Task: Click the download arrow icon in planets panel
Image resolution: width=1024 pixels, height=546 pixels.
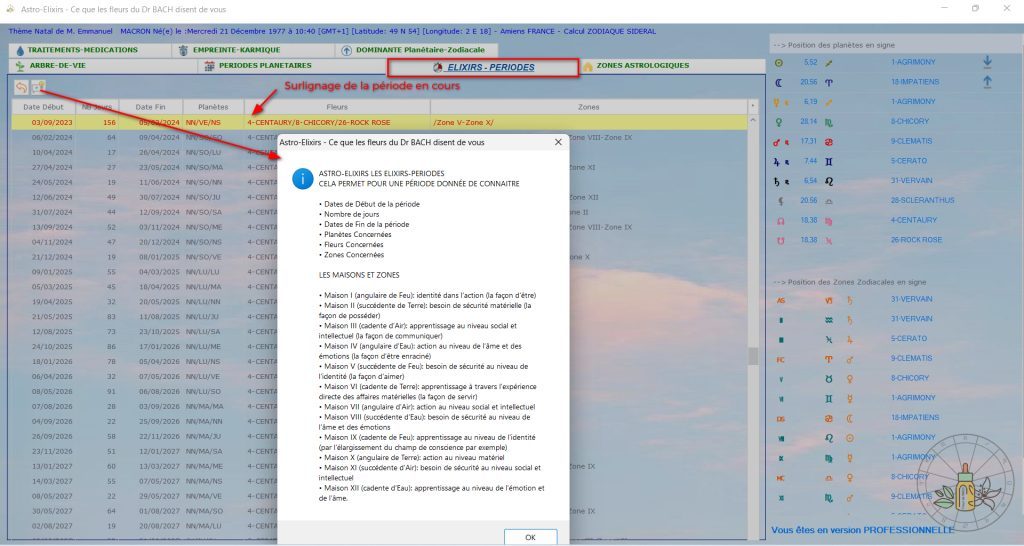Action: [988, 62]
